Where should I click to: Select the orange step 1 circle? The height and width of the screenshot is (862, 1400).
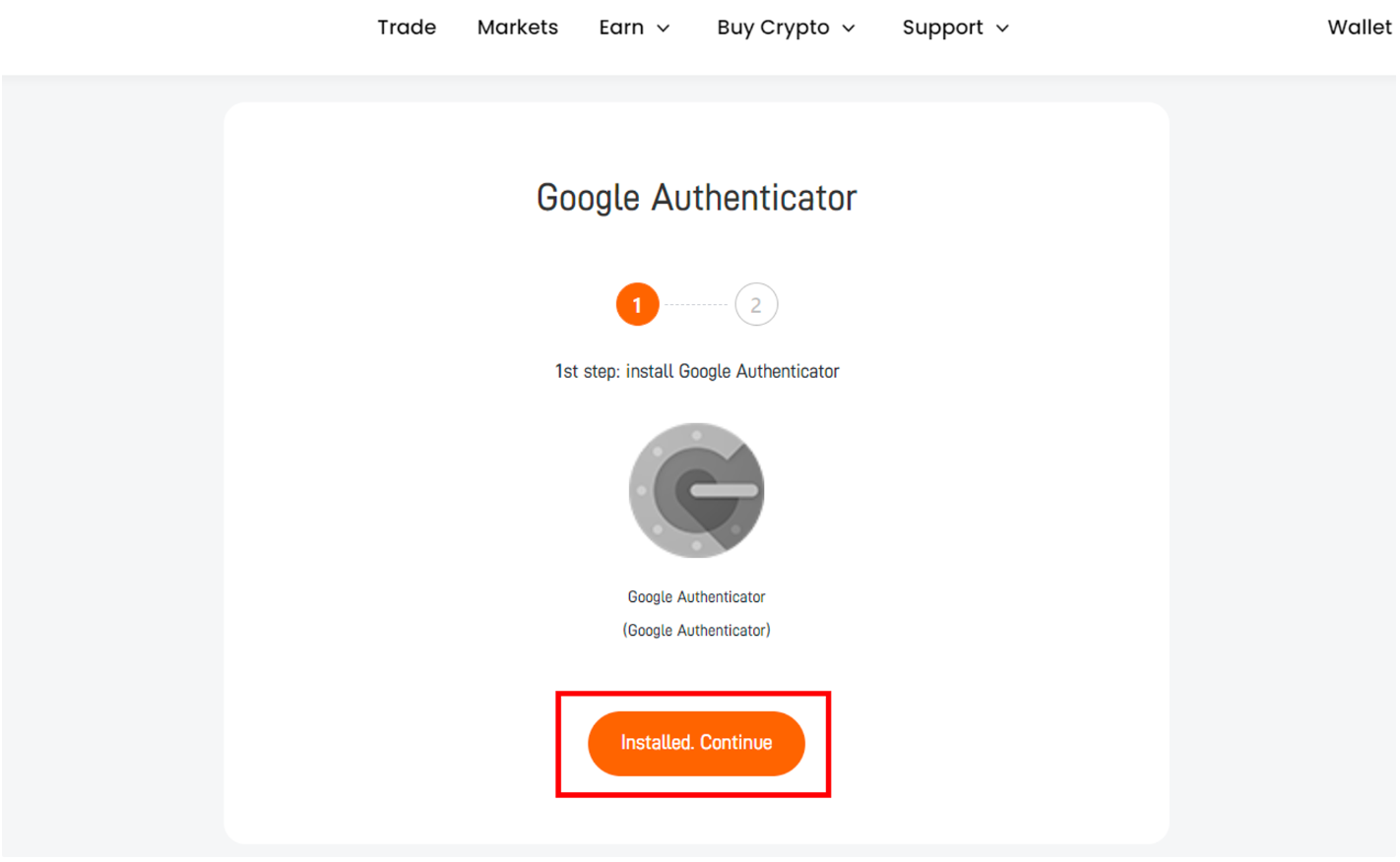[637, 305]
